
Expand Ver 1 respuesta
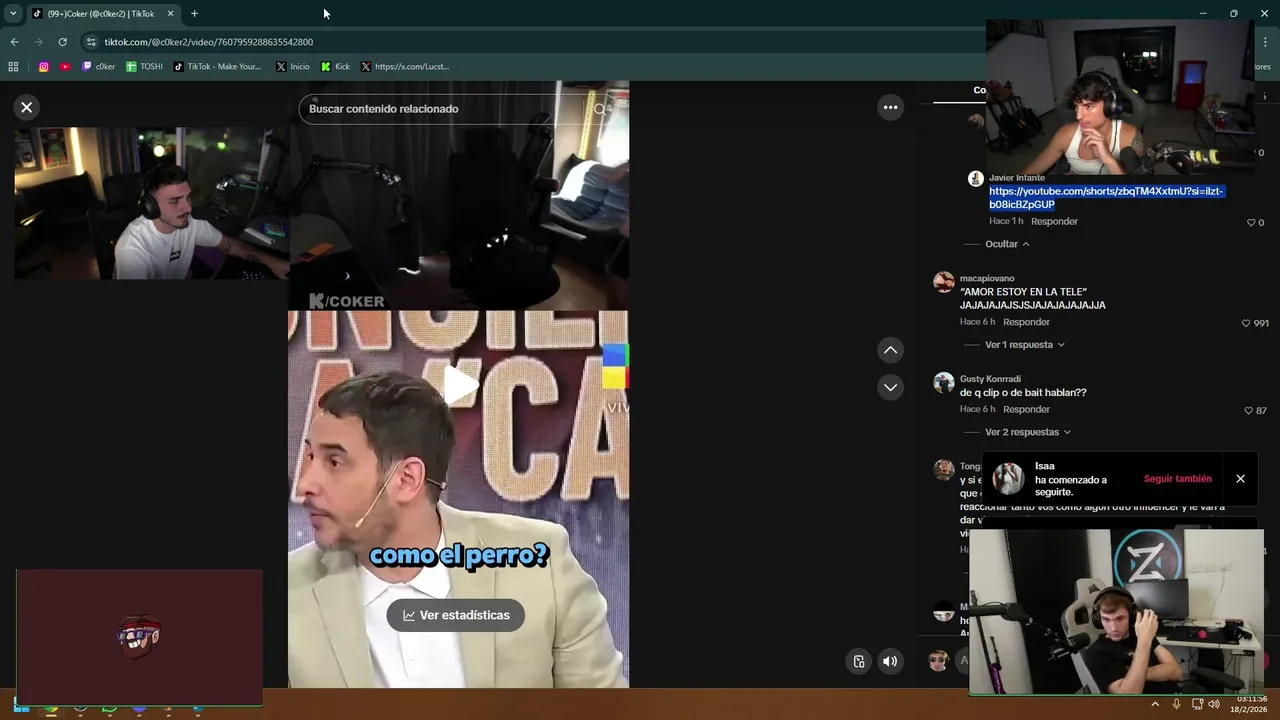(x=1025, y=344)
